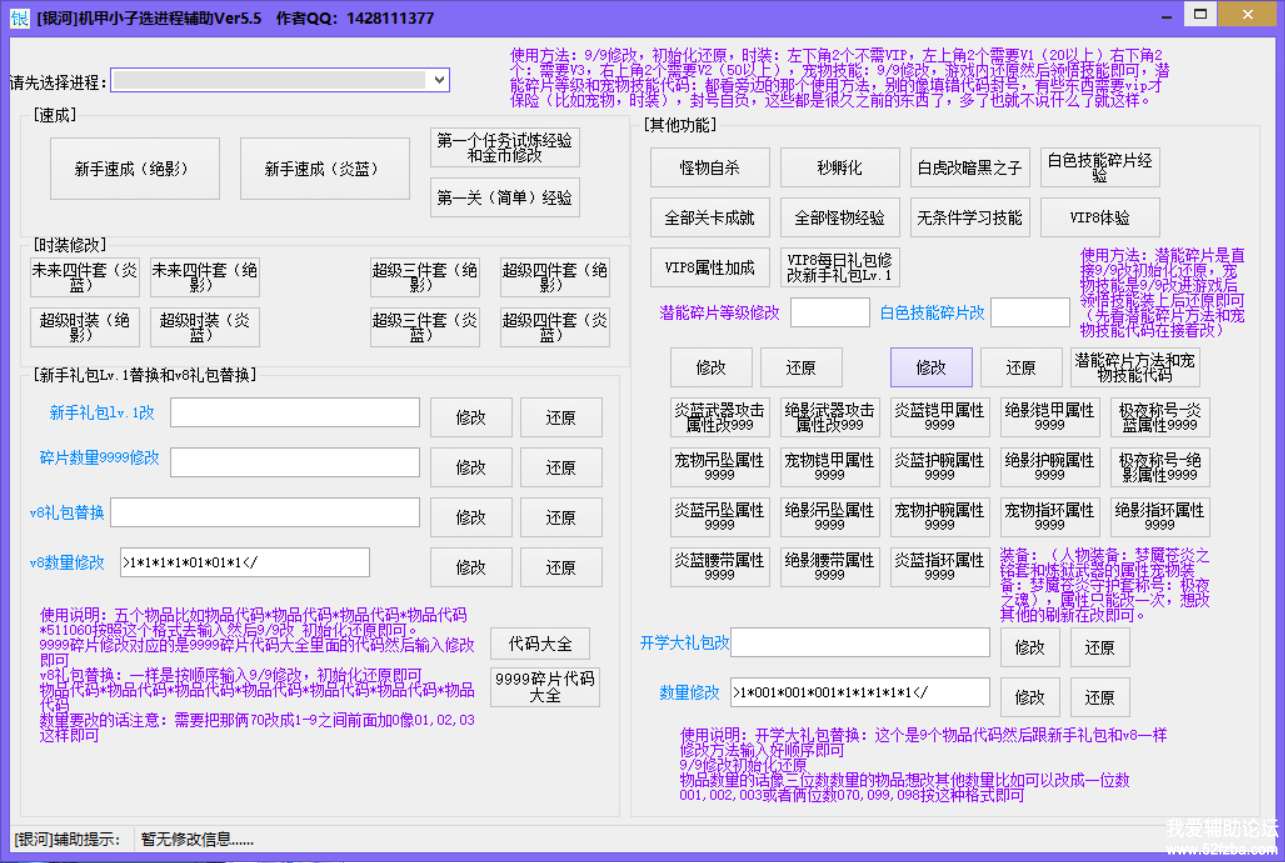Image resolution: width=1285 pixels, height=863 pixels.
Task: Click the 白虎改暗黑之子 button
Action: click(969, 168)
